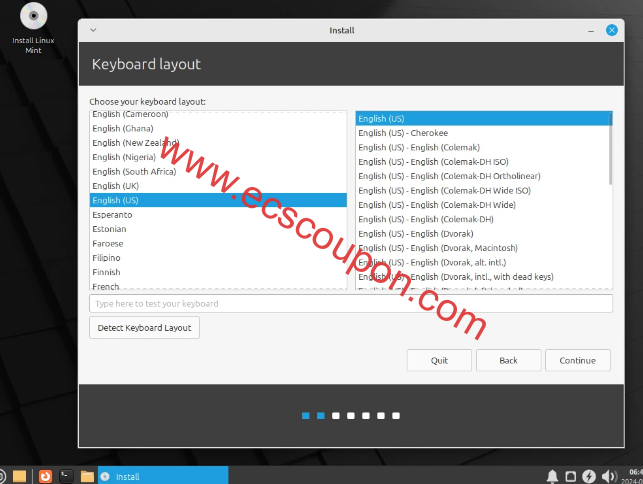
Task: Click Continue to proceed
Action: pyautogui.click(x=578, y=361)
